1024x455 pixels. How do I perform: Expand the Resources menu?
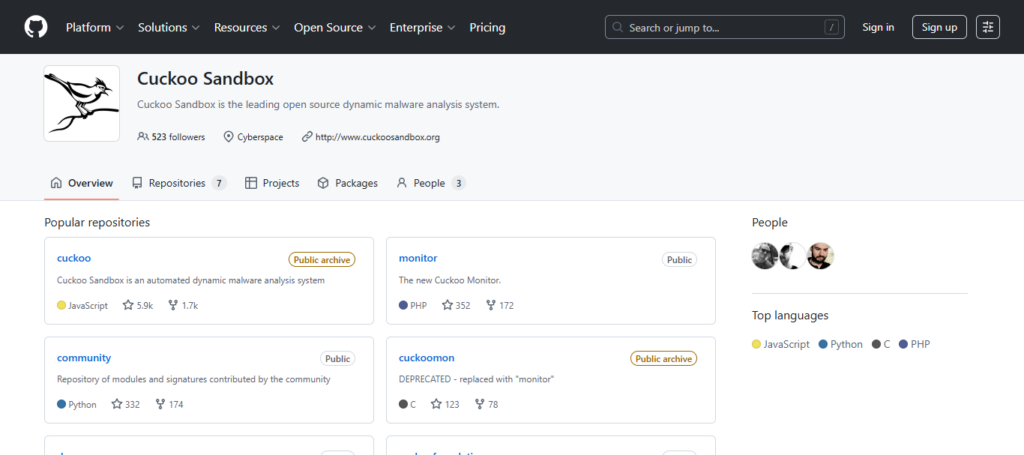[247, 27]
